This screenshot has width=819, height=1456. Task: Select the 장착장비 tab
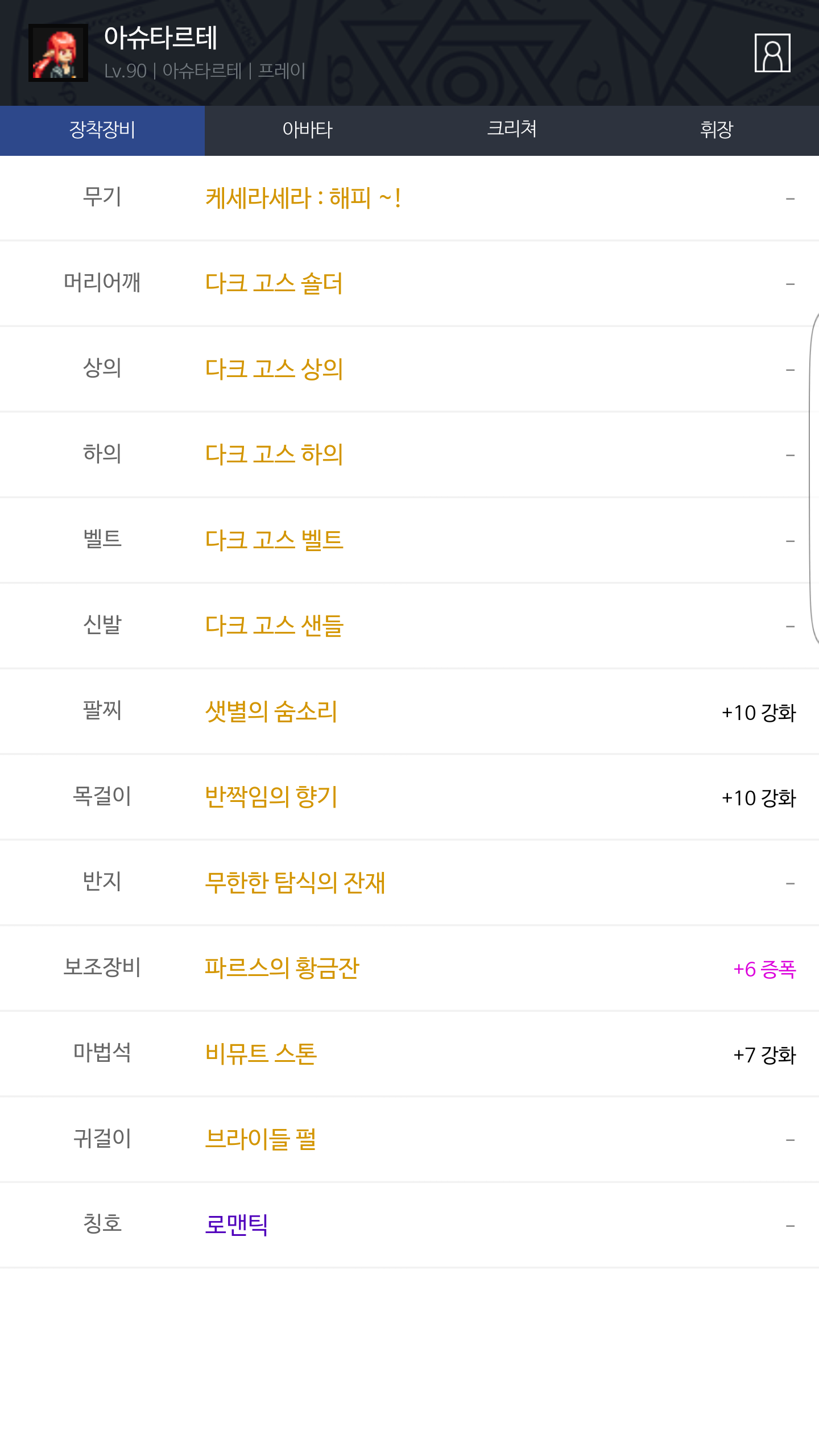pyautogui.click(x=102, y=130)
